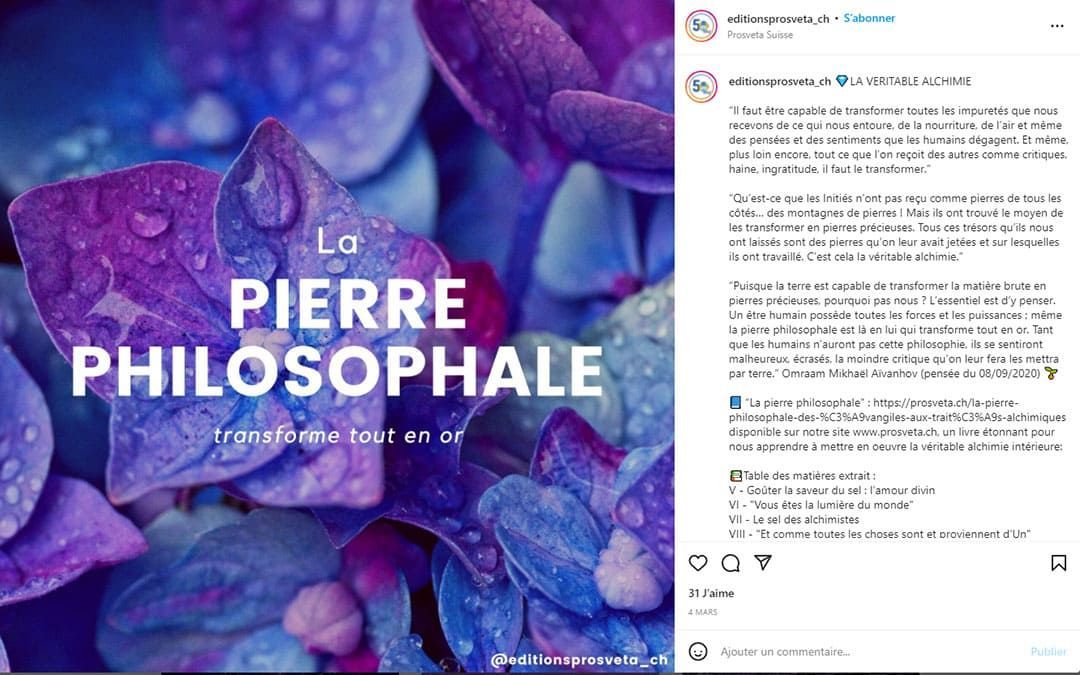The image size is (1080, 675).
Task: Like the post with heart icon
Action: [698, 563]
